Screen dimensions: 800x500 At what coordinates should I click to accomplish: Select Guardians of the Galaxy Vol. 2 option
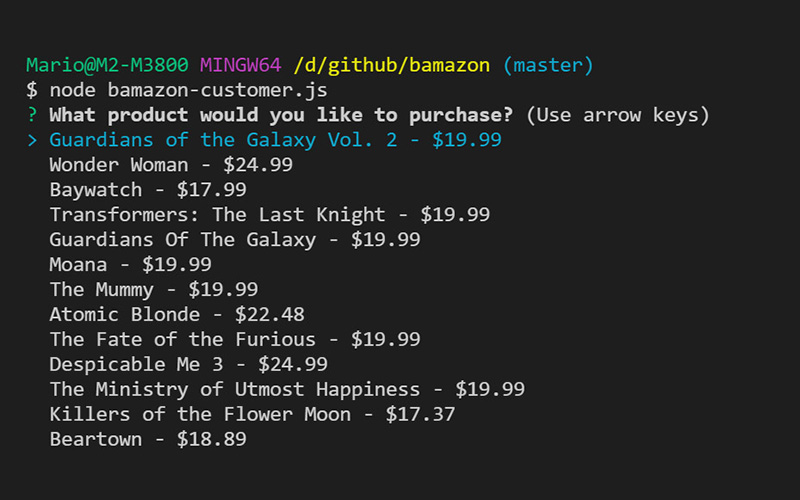click(x=275, y=140)
